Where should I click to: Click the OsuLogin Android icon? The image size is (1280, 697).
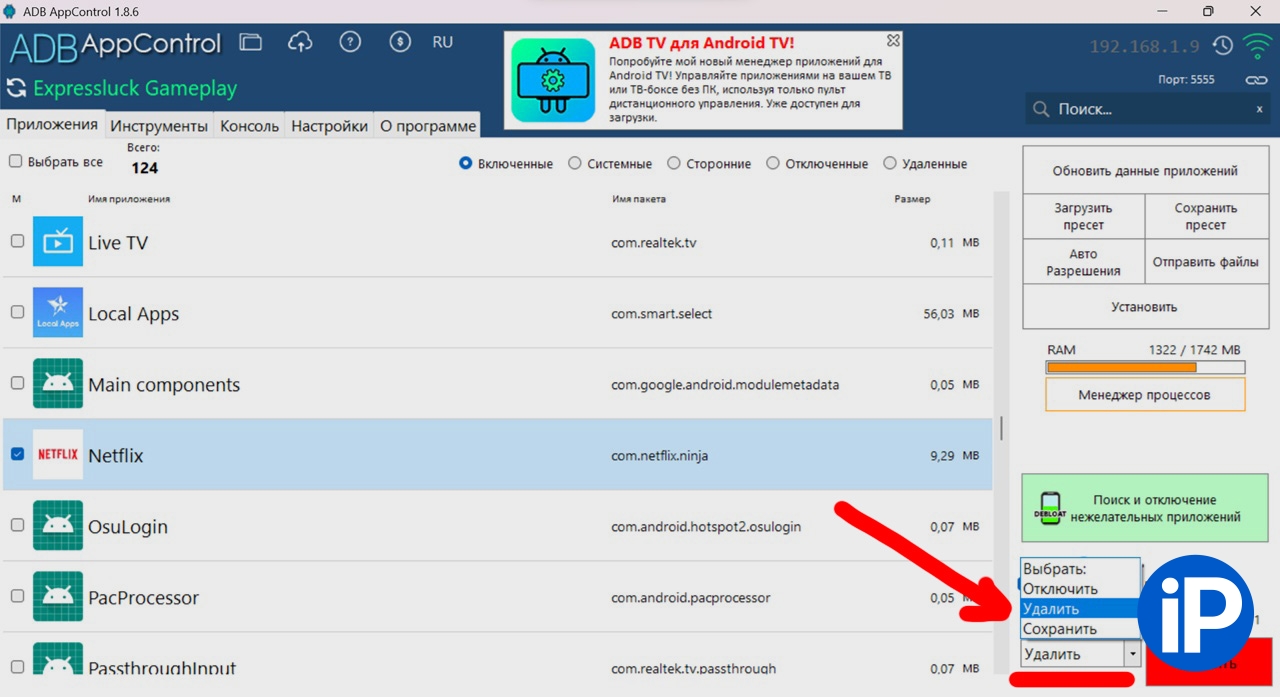click(58, 525)
